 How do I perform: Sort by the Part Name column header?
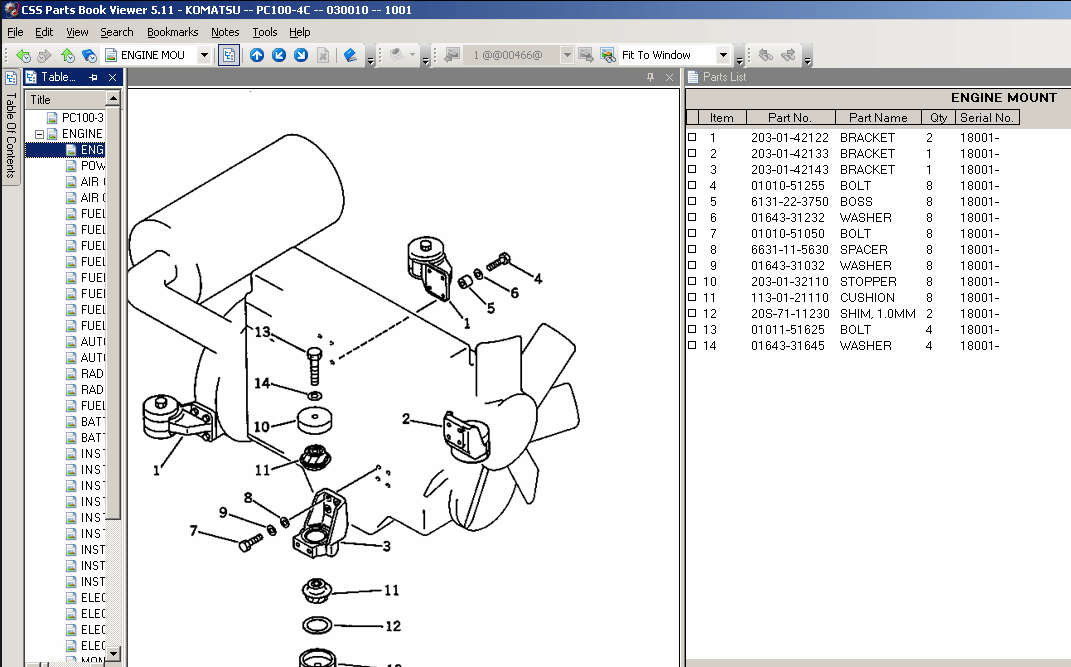[878, 117]
